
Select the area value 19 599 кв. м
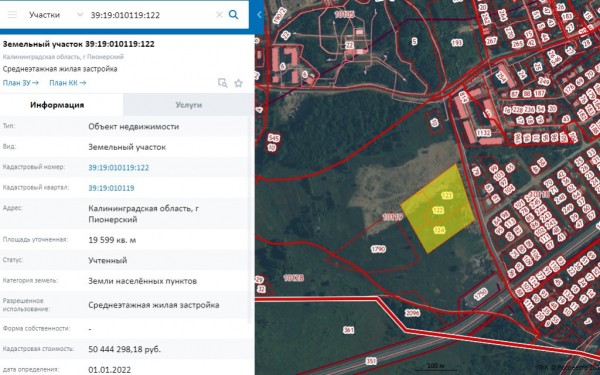pos(112,240)
